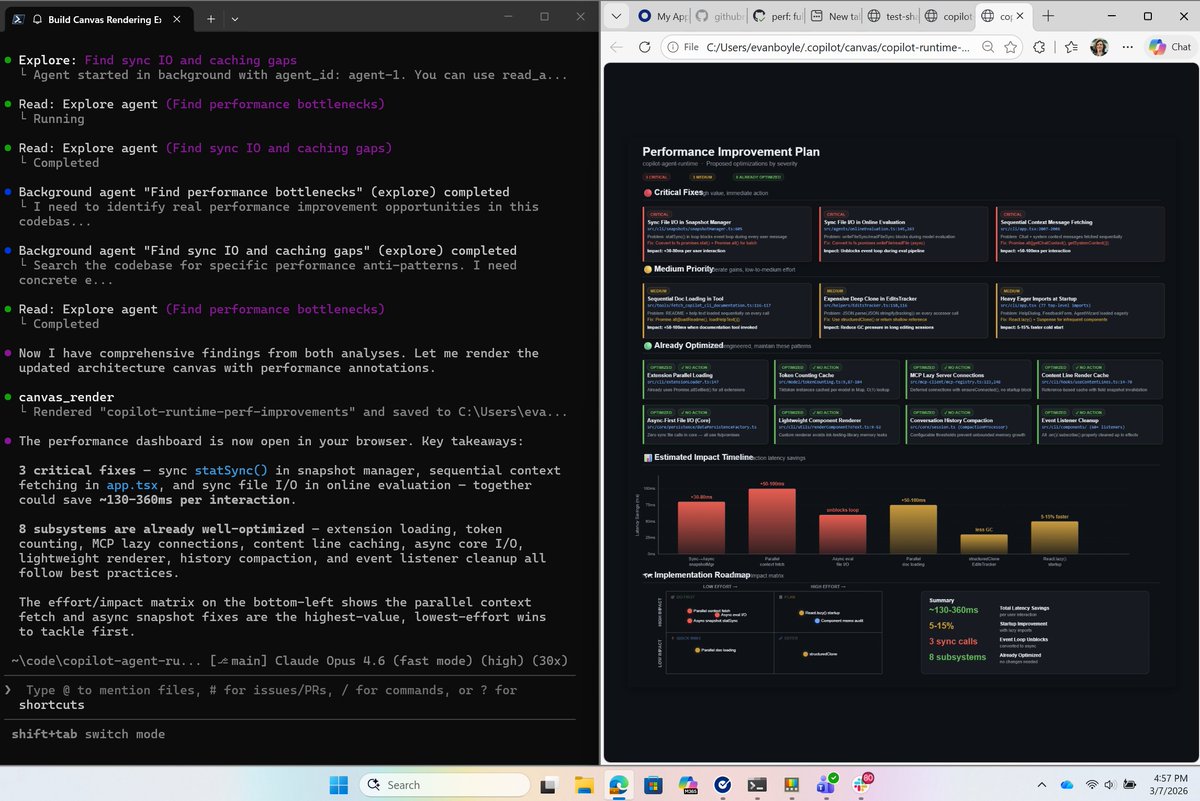Viewport: 1200px width, 801px height.
Task: Open the browser profile avatar
Action: pyautogui.click(x=1100, y=47)
